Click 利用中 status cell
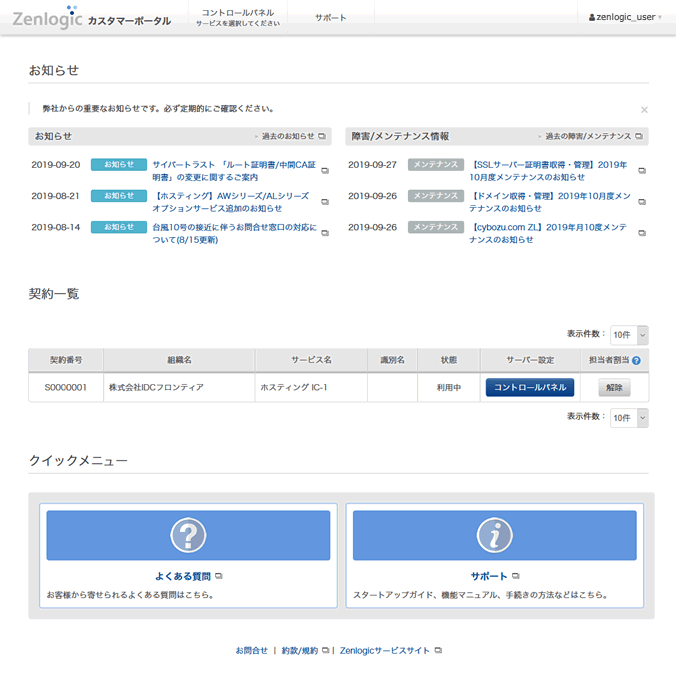 click(449, 387)
